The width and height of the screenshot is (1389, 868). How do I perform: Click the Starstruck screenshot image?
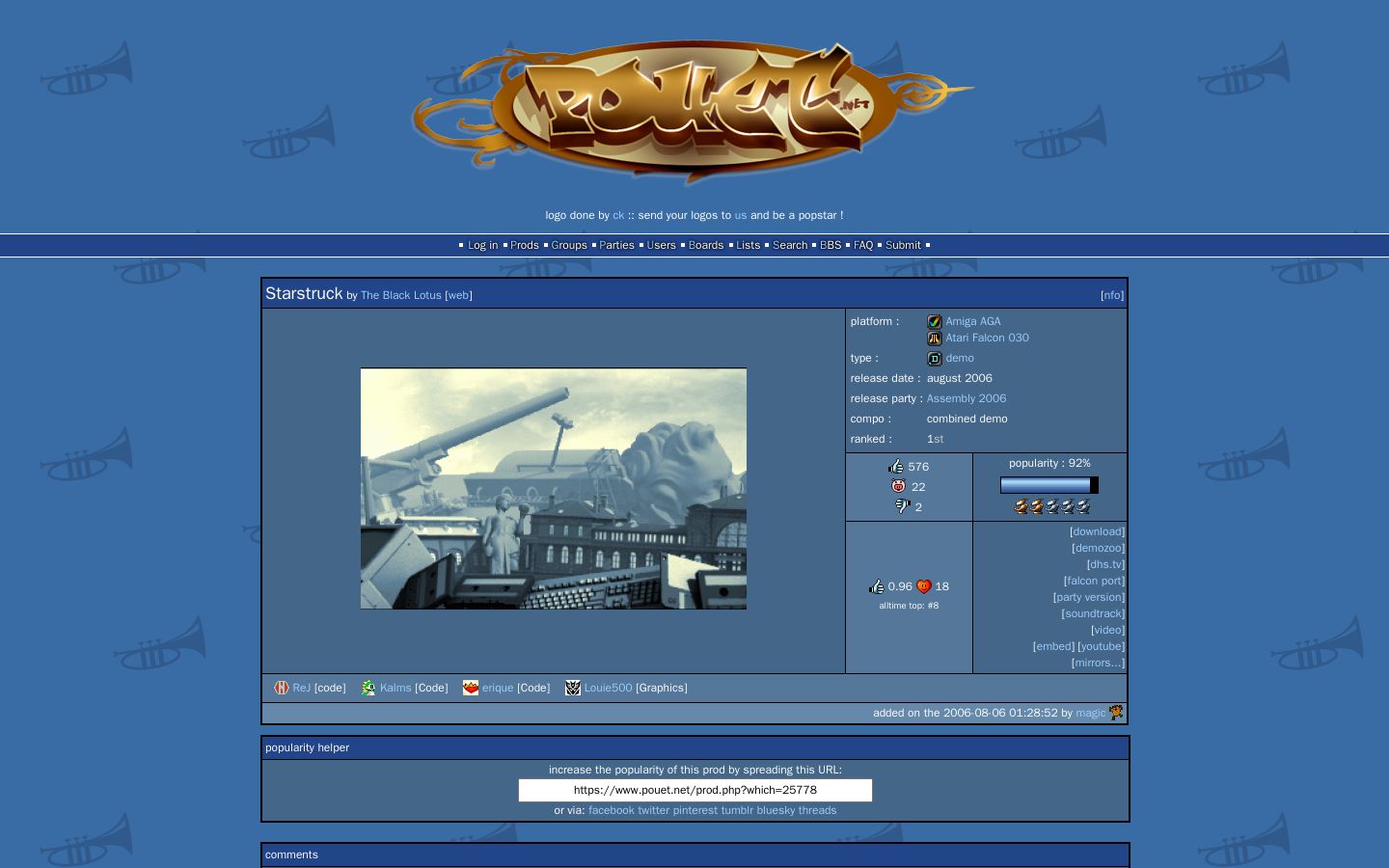pyautogui.click(x=554, y=488)
